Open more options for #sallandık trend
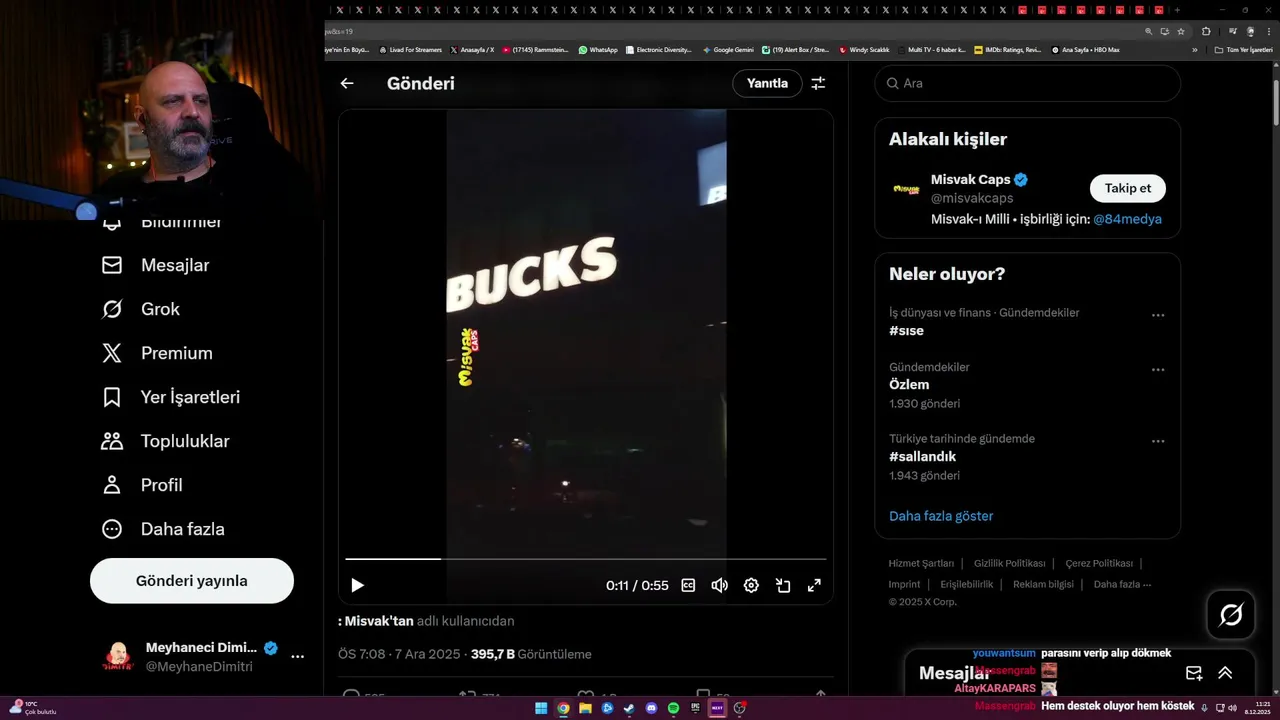The width and height of the screenshot is (1280, 720). click(1158, 441)
